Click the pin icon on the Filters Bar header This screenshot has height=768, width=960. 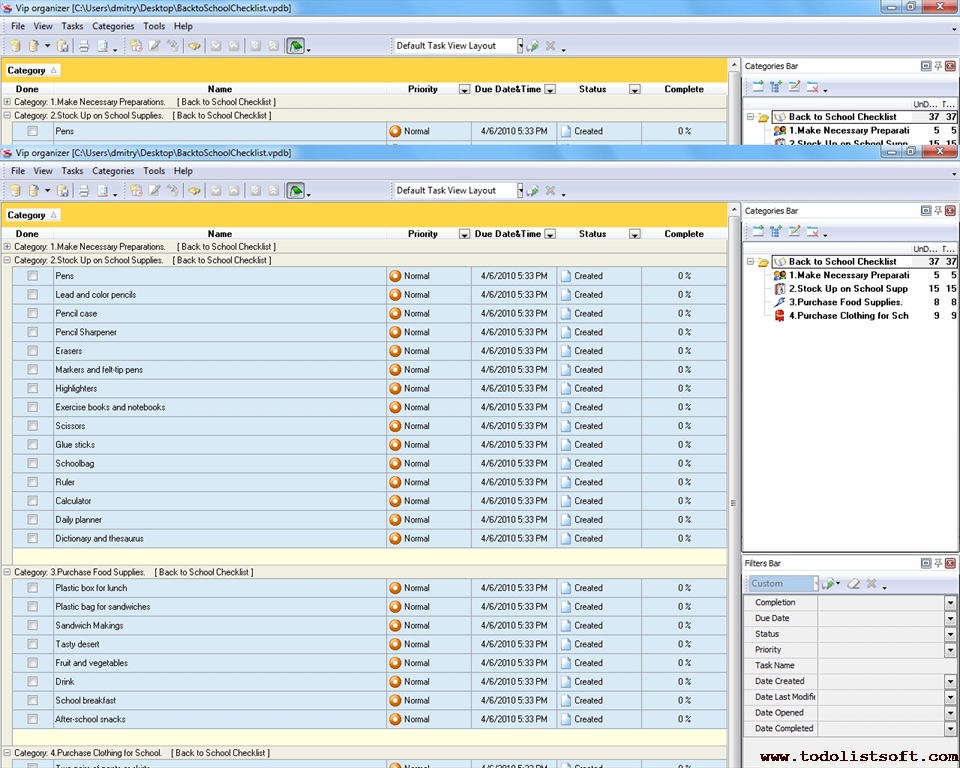click(938, 564)
